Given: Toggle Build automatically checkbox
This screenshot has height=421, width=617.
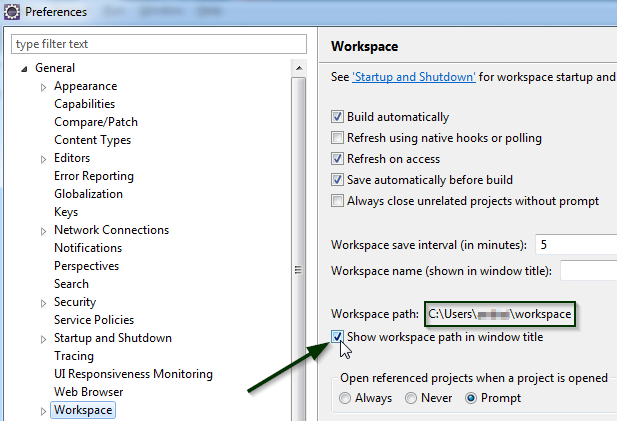Looking at the screenshot, I should (337, 117).
